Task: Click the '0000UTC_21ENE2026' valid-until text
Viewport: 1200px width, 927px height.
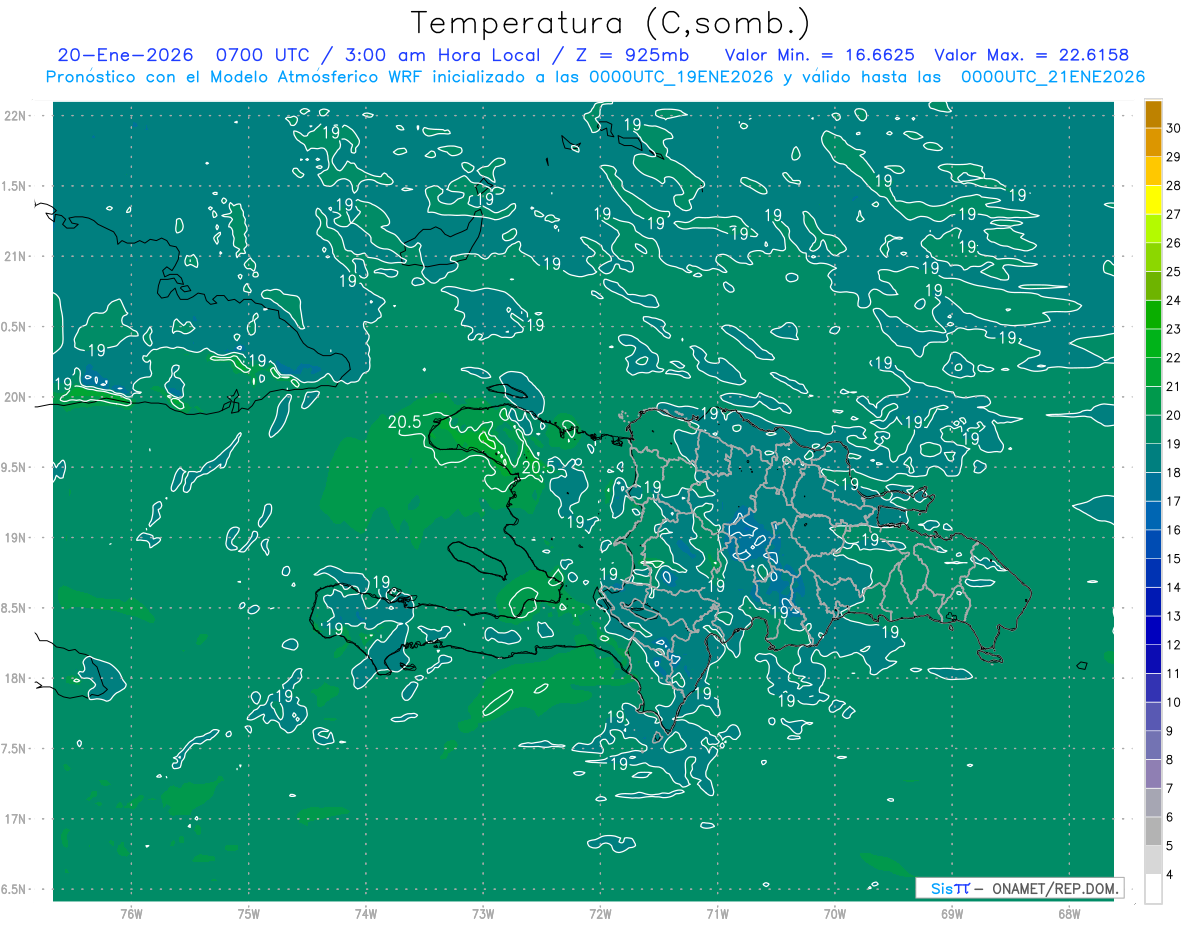Action: (1053, 77)
